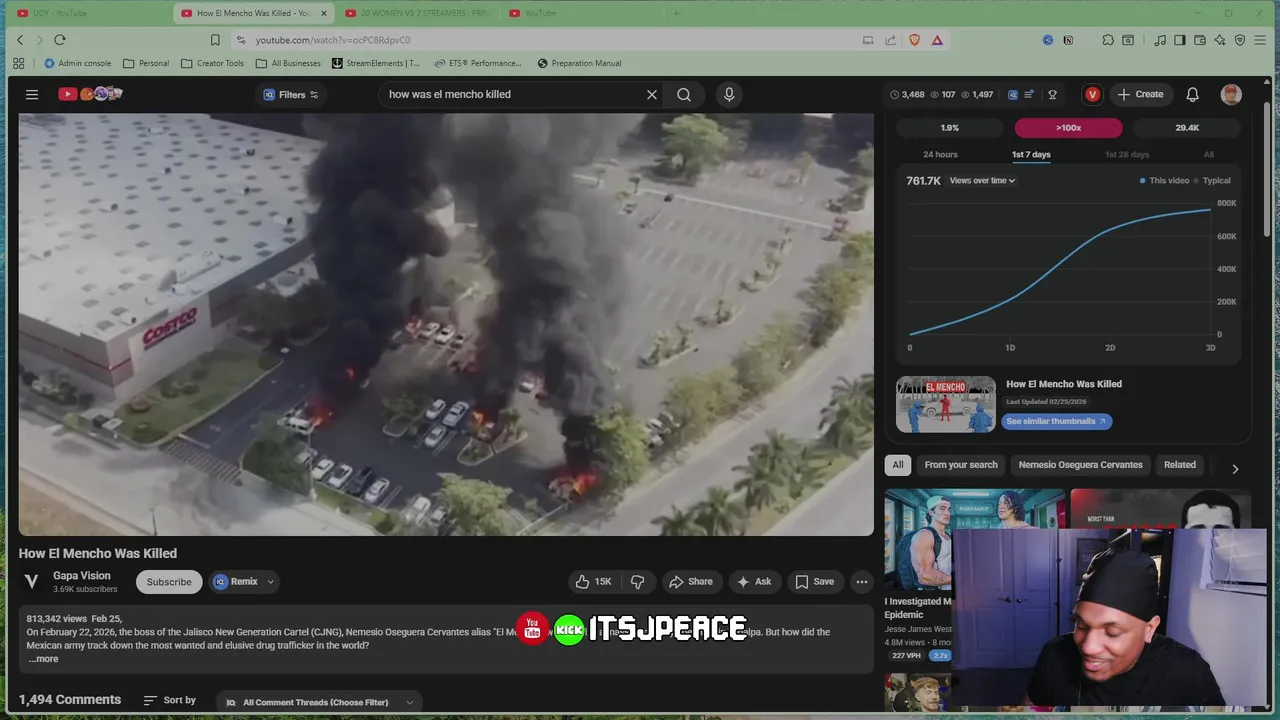Select From your search chip

[961, 465]
